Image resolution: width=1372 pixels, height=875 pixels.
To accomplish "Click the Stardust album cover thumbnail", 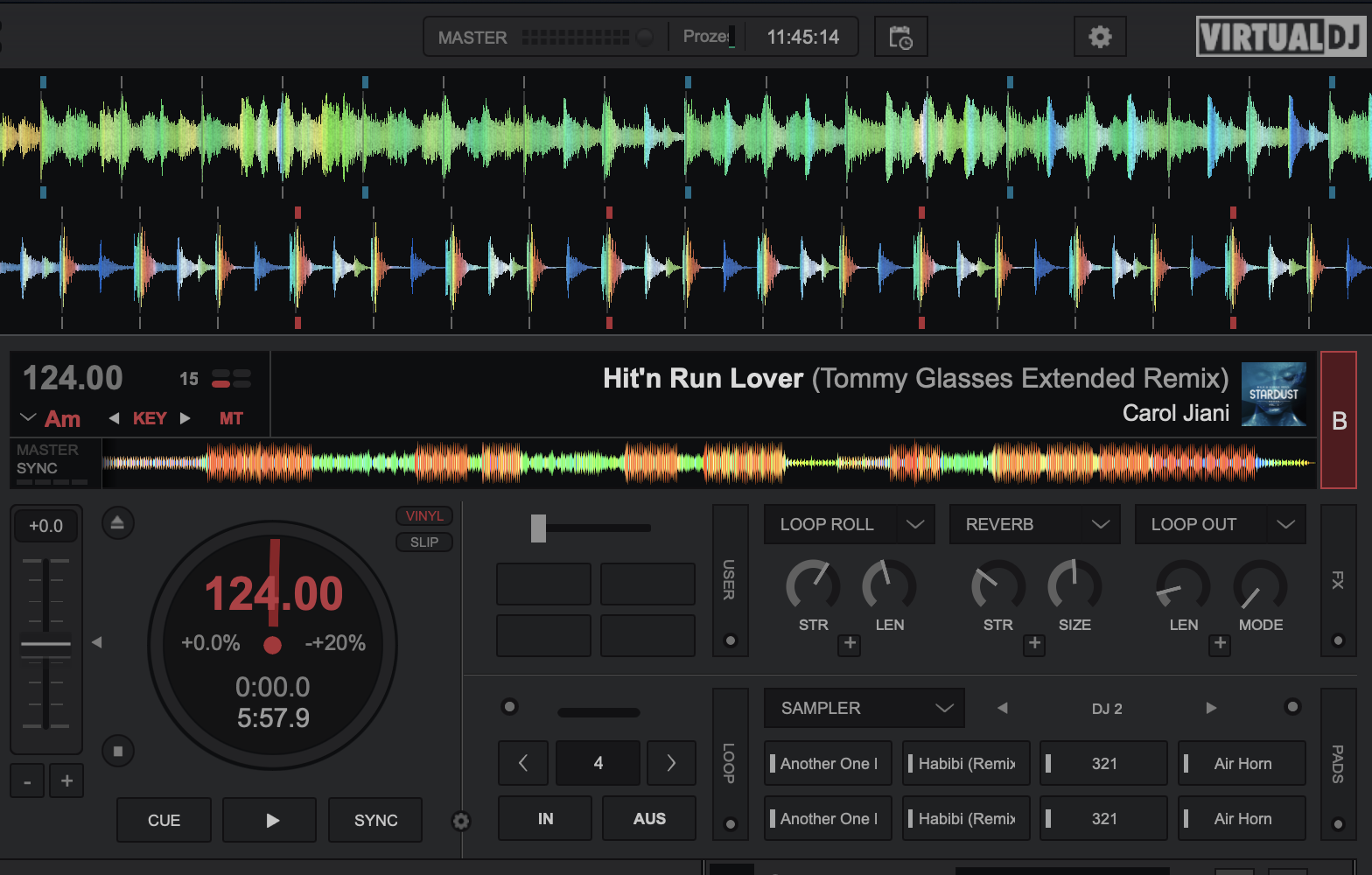I will click(x=1274, y=395).
